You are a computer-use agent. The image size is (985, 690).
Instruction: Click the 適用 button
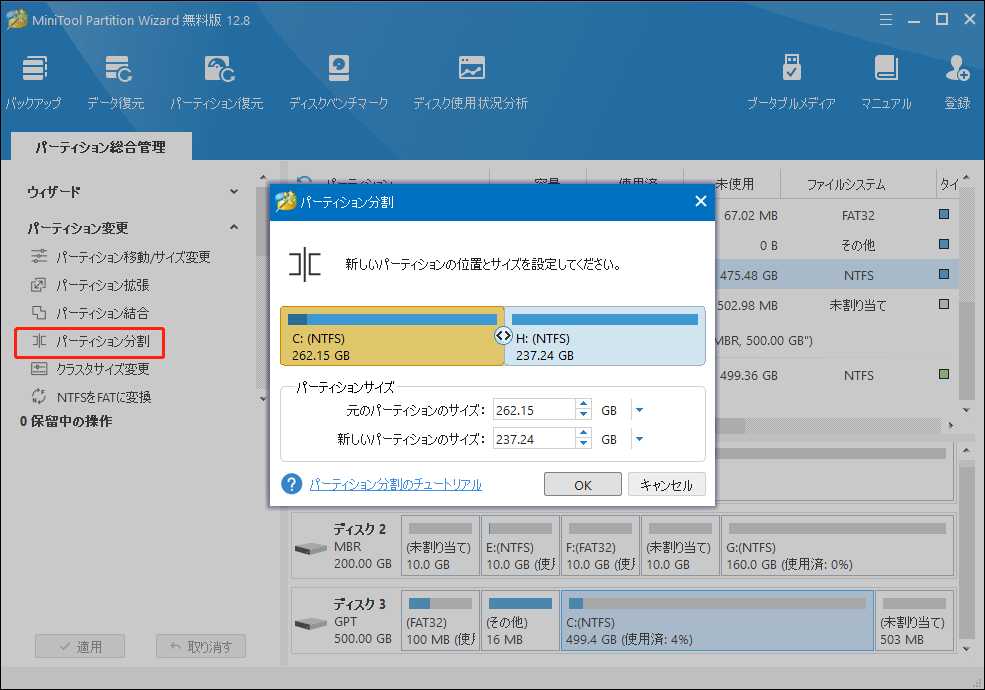point(80,646)
